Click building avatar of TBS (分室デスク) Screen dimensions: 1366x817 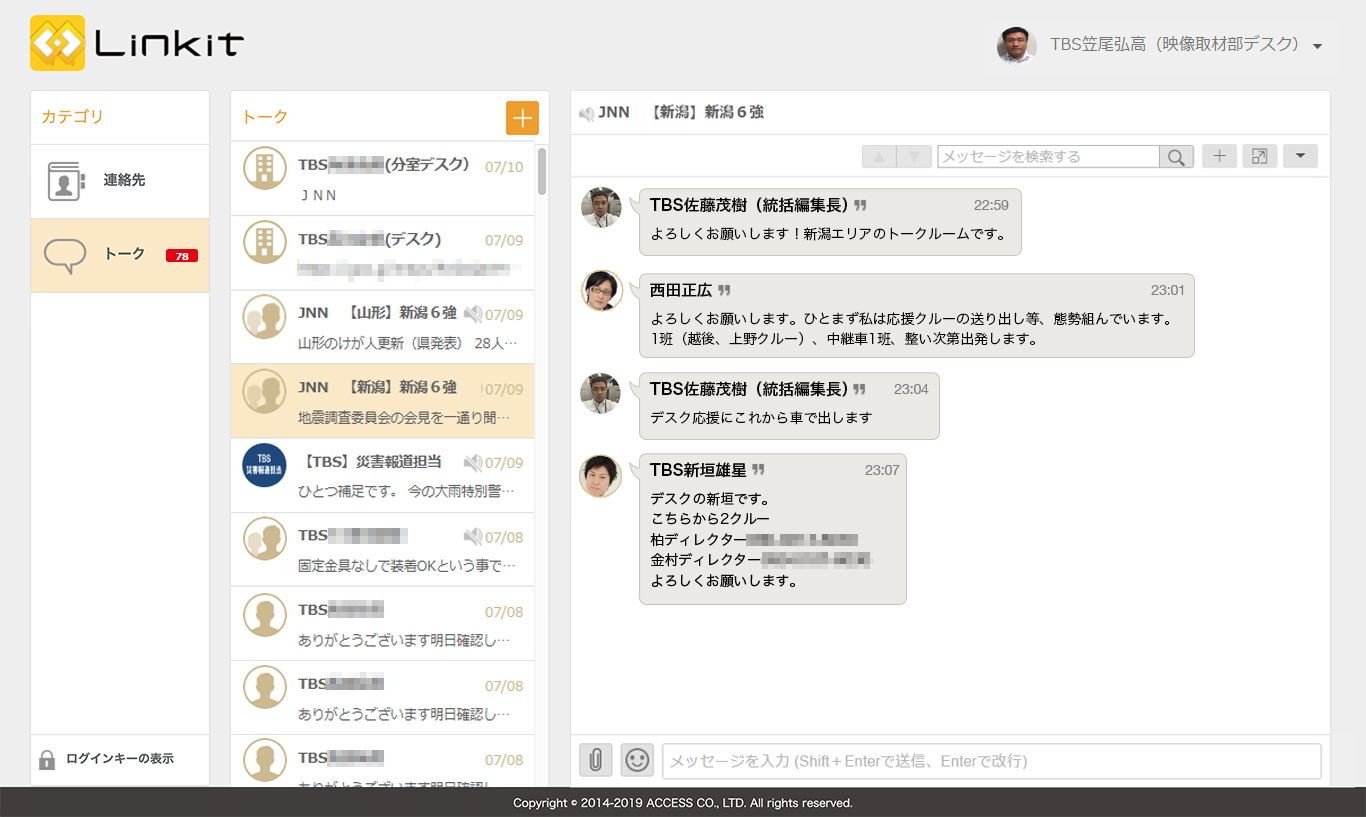tap(264, 168)
